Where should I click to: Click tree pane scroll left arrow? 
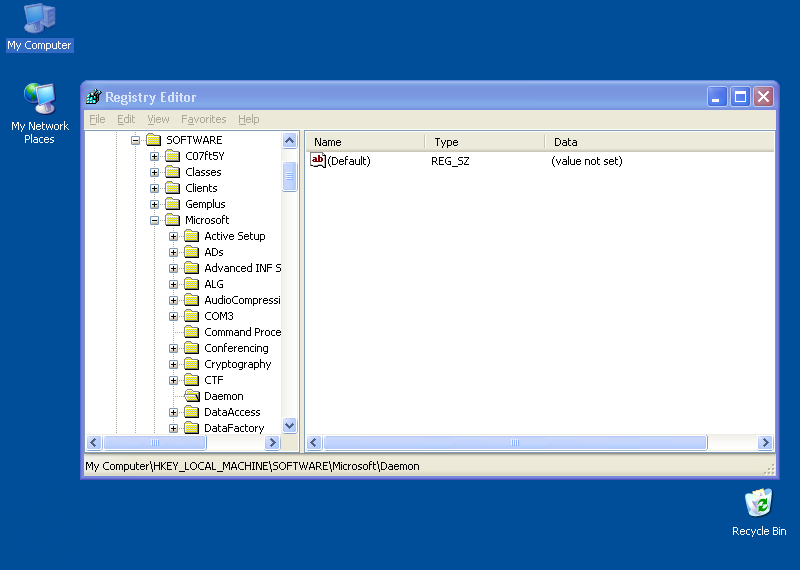(x=94, y=442)
